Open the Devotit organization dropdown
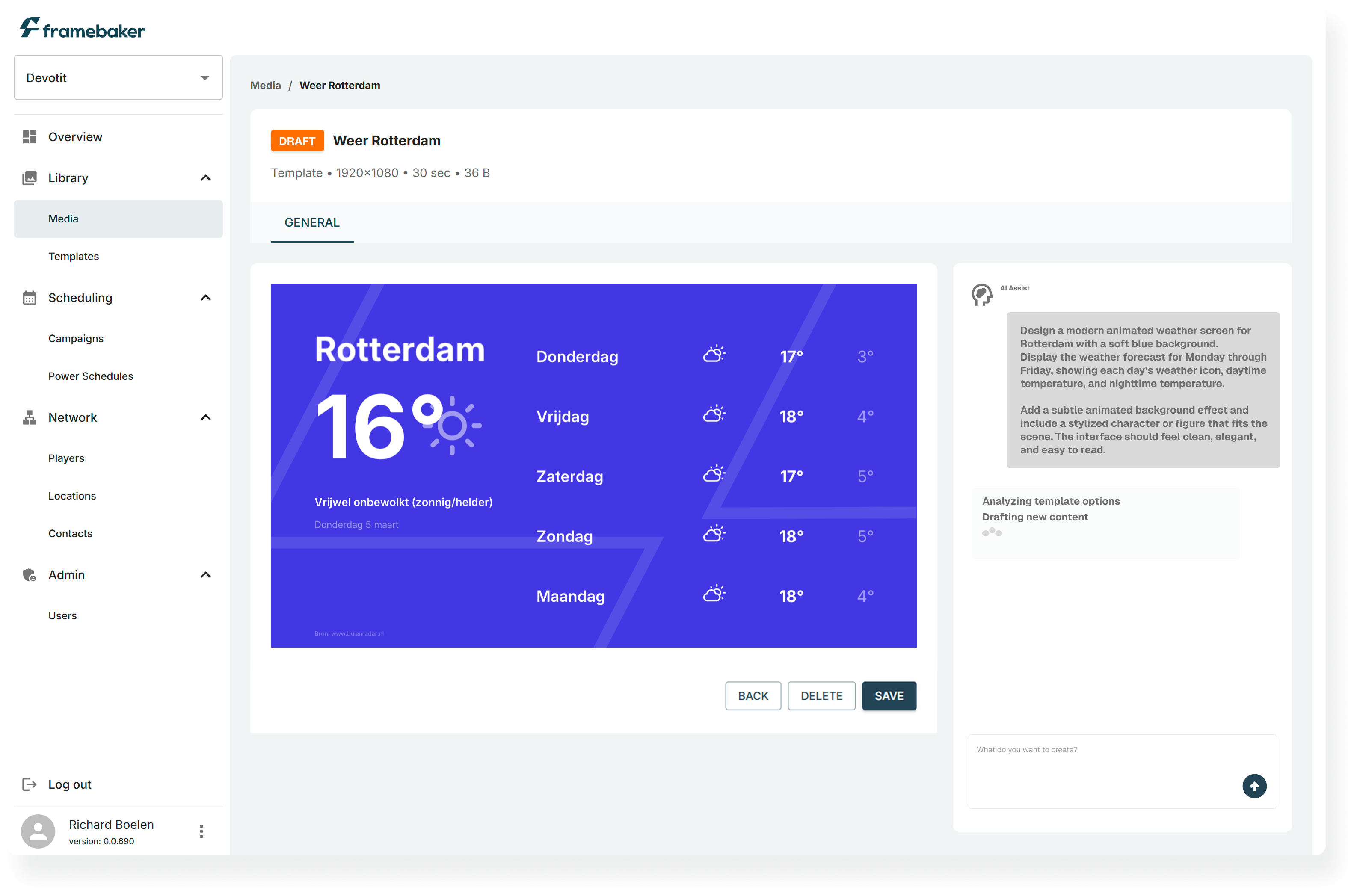Image resolution: width=1357 pixels, height=896 pixels. coord(119,78)
